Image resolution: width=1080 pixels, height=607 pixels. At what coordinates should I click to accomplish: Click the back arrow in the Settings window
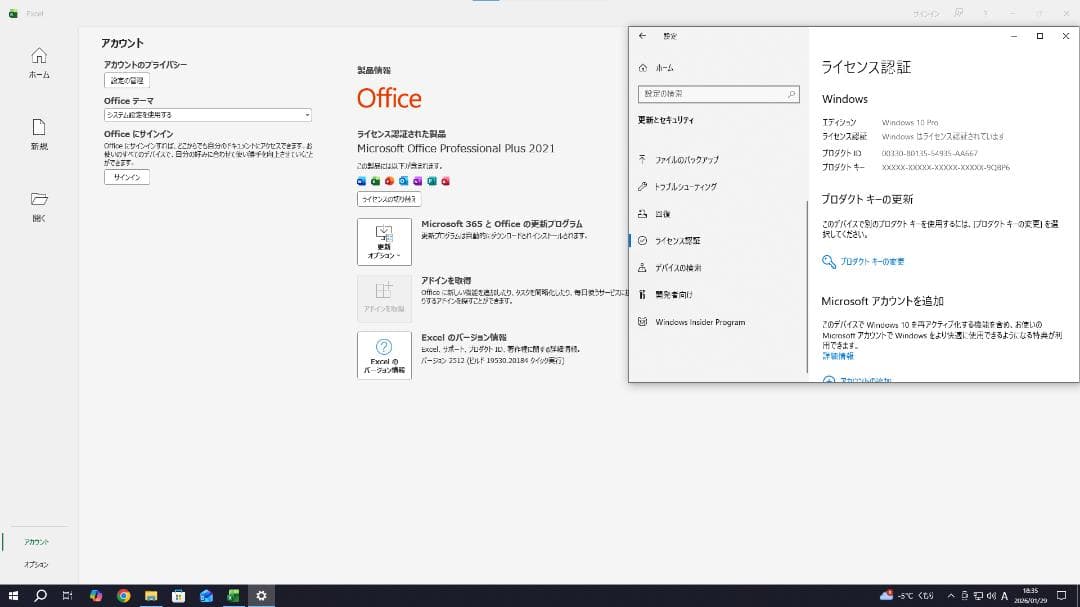click(643, 36)
